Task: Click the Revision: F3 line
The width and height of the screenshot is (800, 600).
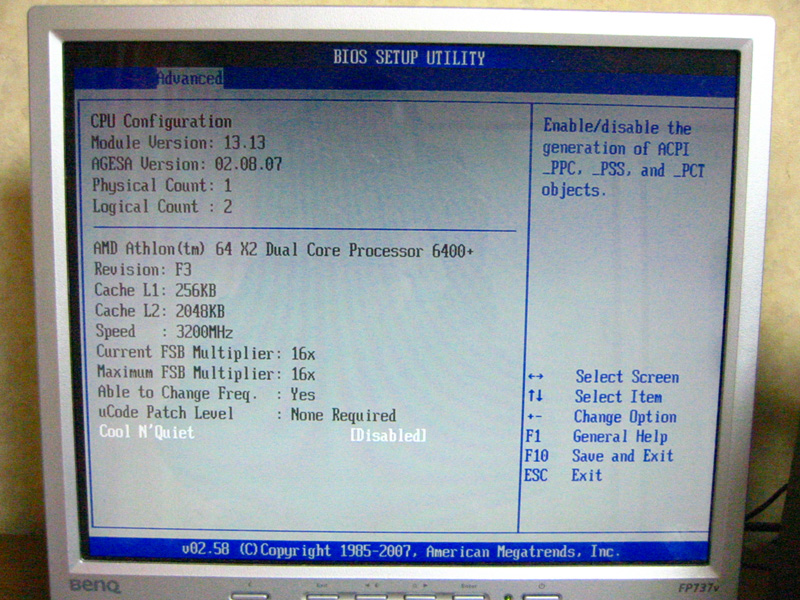Action: tap(143, 269)
